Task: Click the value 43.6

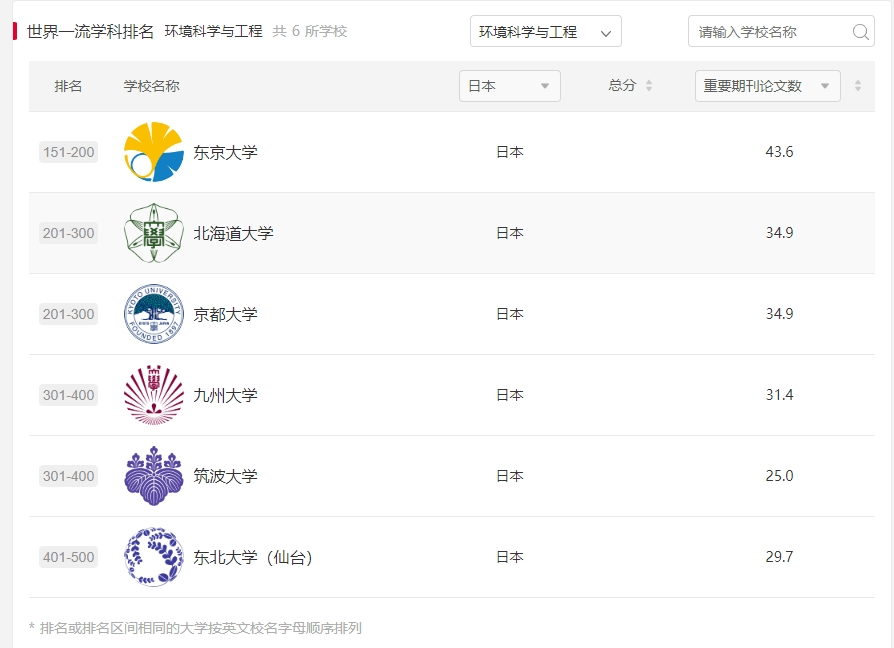Action: click(x=779, y=152)
